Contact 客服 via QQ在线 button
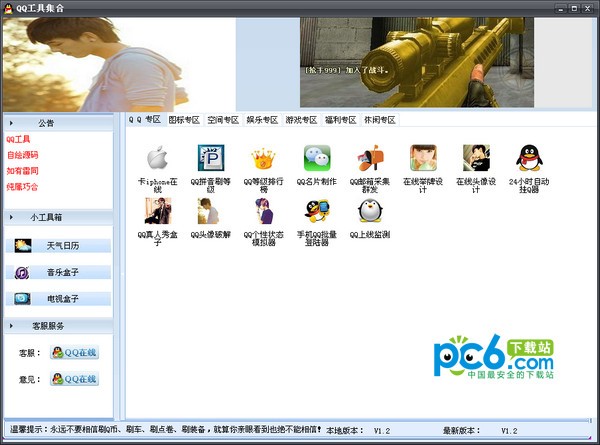Screen dimensions: 600x445 (x=74, y=352)
